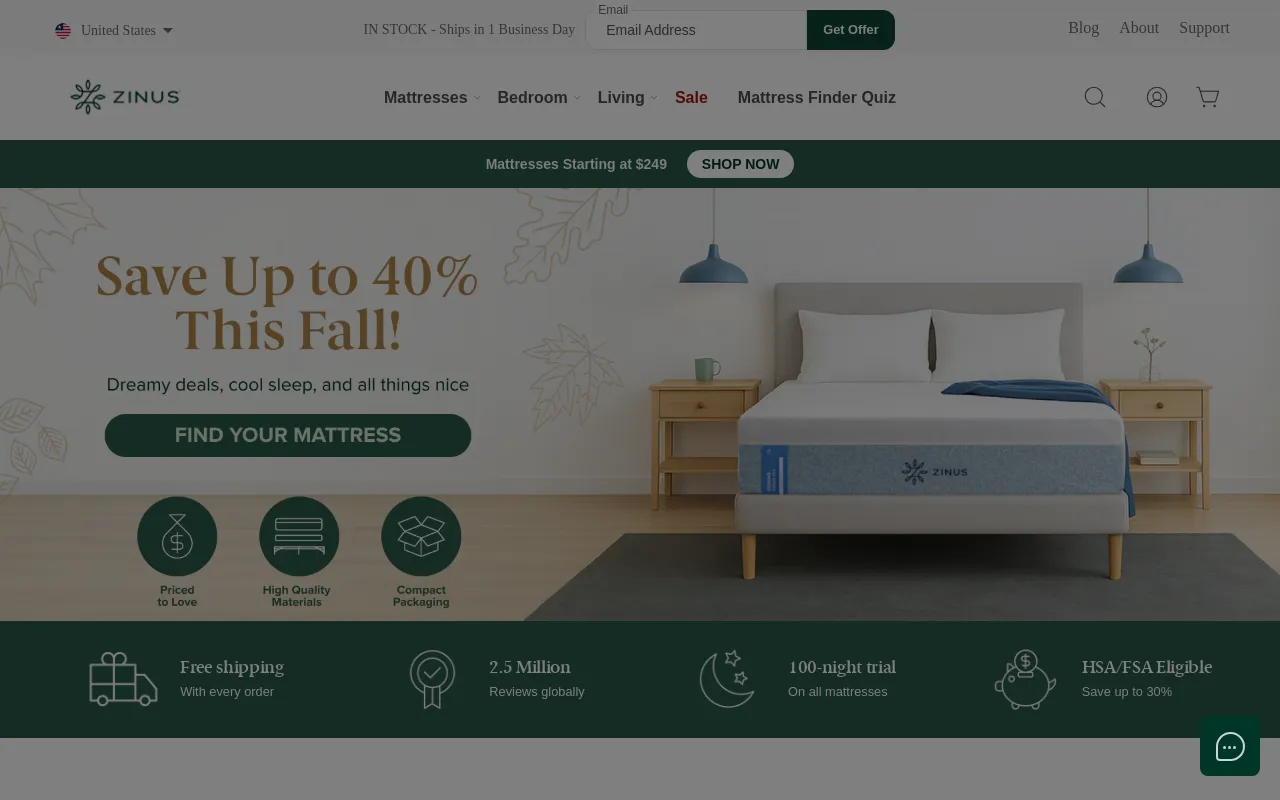Viewport: 1280px width, 800px height.
Task: Click the HSA/FSA piggy bank icon
Action: 1025,679
